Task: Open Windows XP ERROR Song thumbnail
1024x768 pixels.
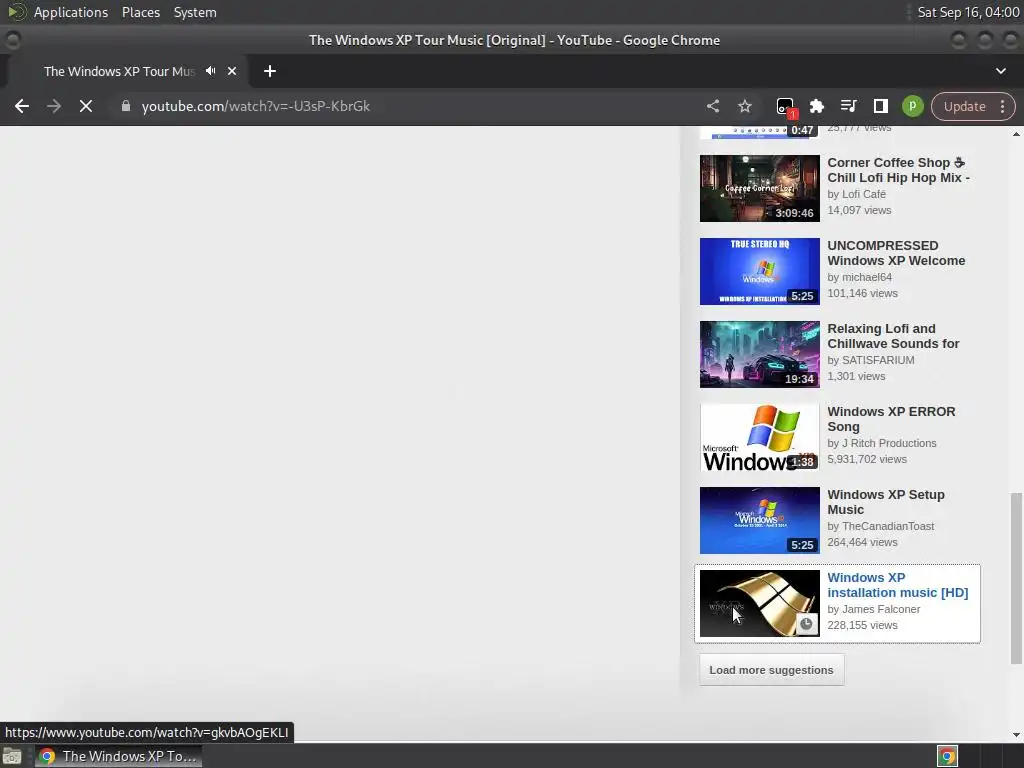Action: tap(760, 437)
